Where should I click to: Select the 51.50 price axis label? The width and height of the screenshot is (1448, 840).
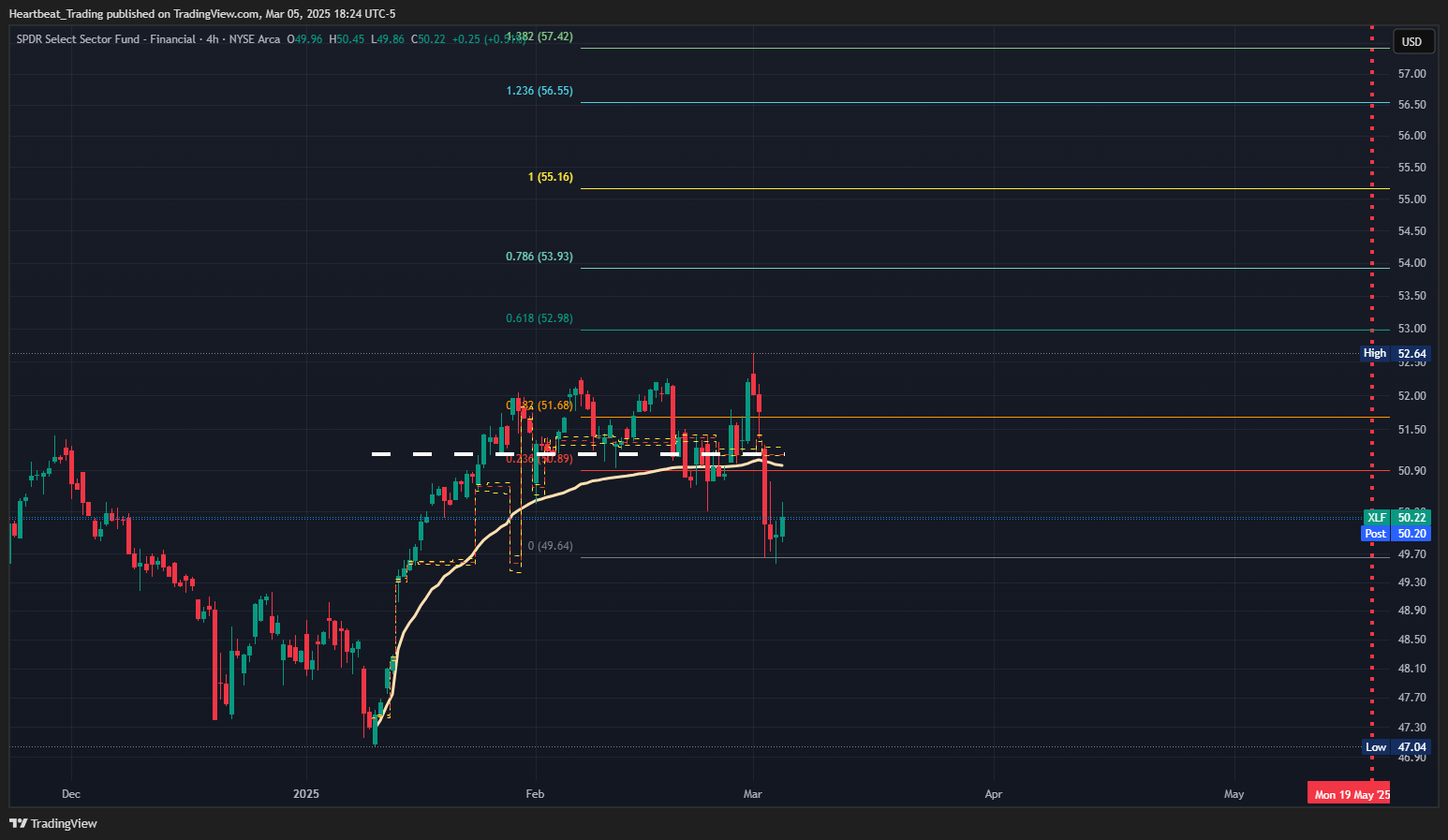pos(1412,430)
